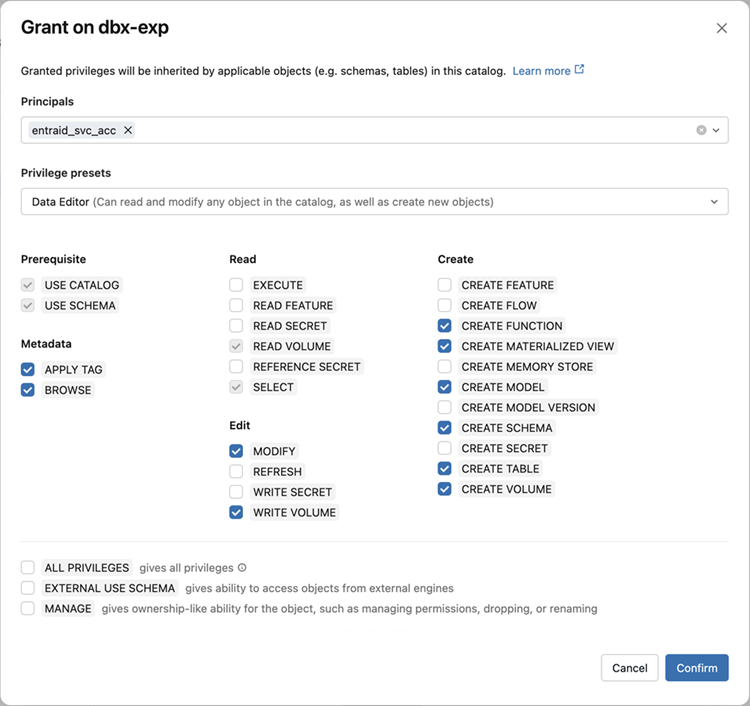Enable the REFRESH checkbox

pos(236,472)
